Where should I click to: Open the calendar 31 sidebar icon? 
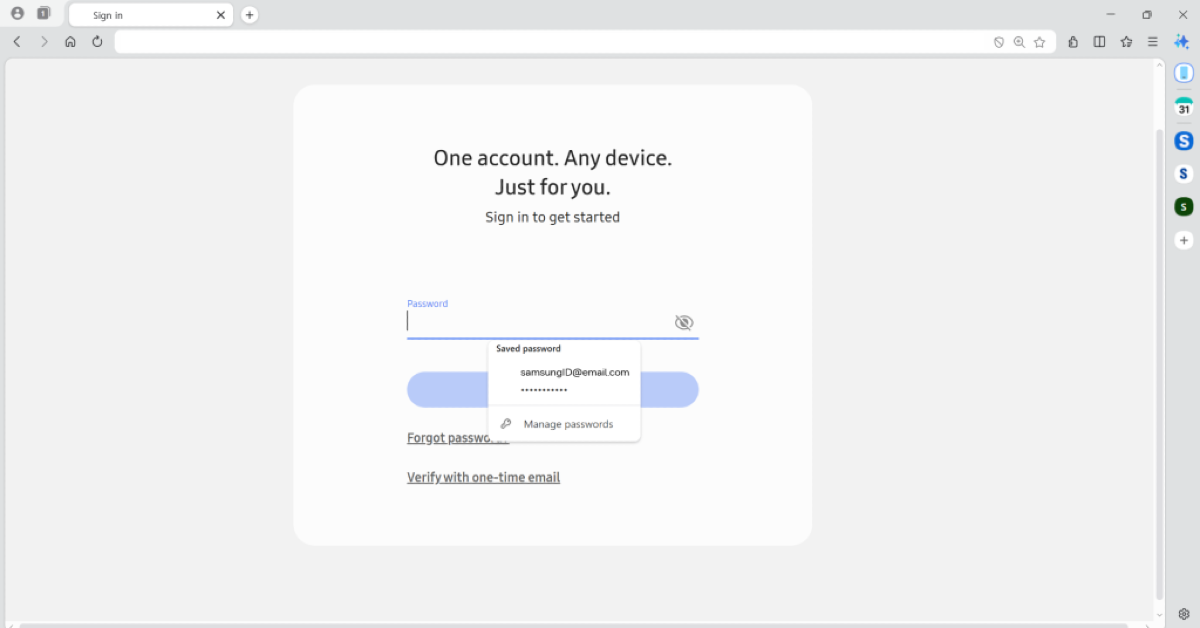pos(1184,108)
